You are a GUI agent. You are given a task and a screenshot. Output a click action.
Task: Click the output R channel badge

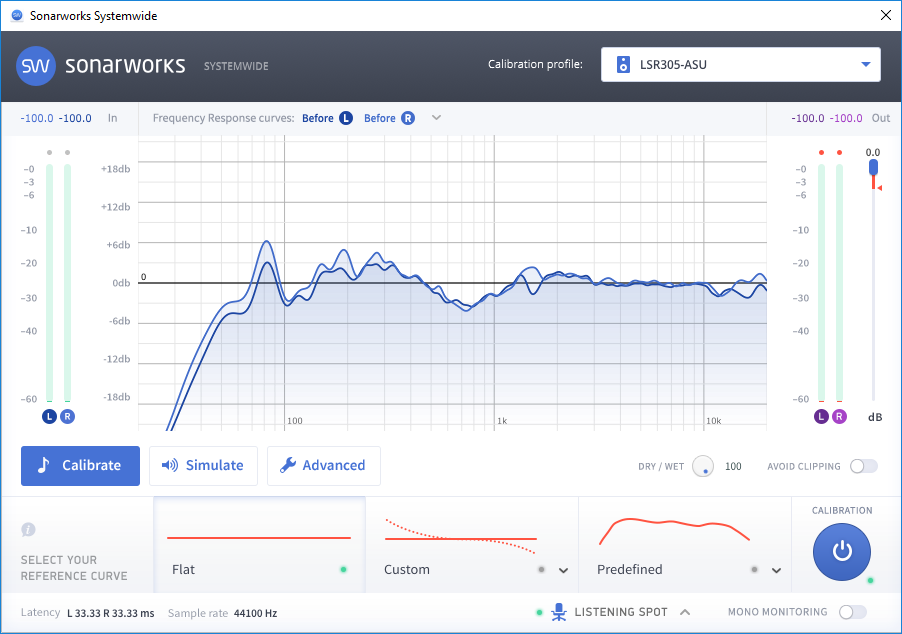tap(839, 417)
